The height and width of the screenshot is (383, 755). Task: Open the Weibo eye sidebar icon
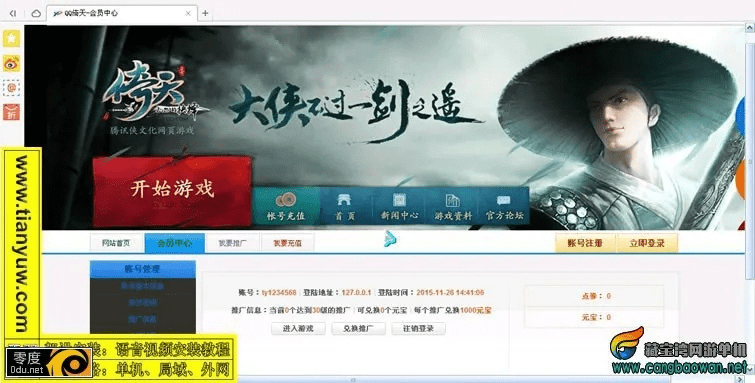[12, 63]
